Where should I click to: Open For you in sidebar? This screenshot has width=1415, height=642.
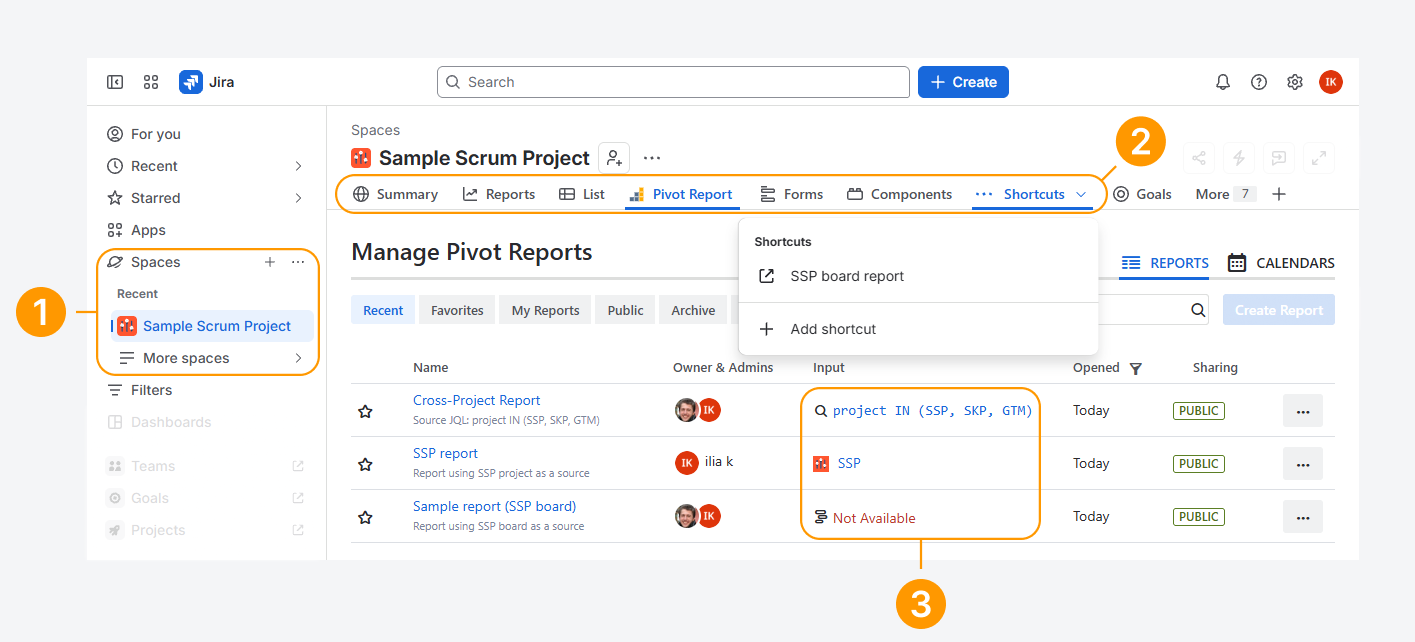[x=156, y=134]
